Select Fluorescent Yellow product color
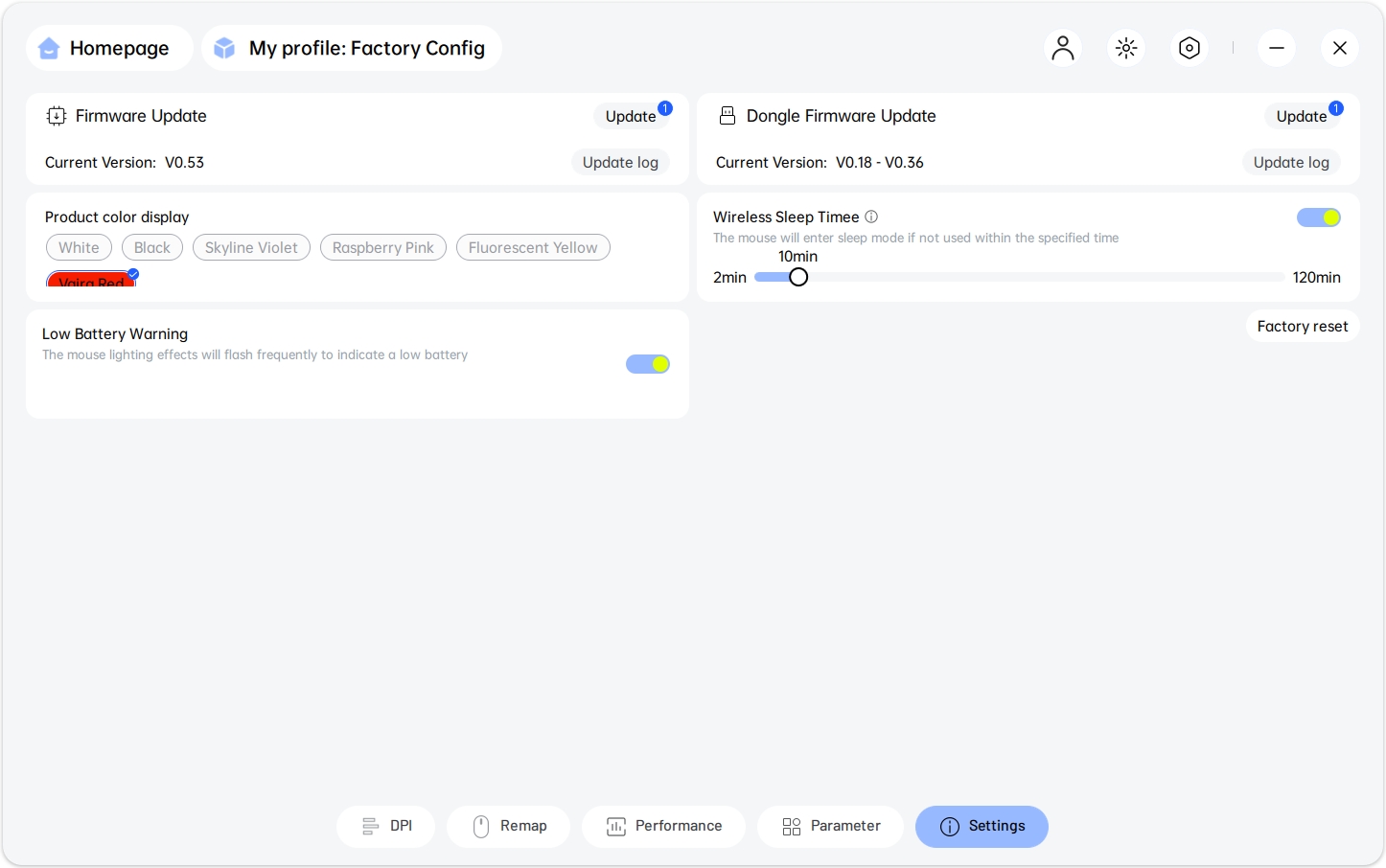The width and height of the screenshot is (1386, 868). tap(533, 247)
